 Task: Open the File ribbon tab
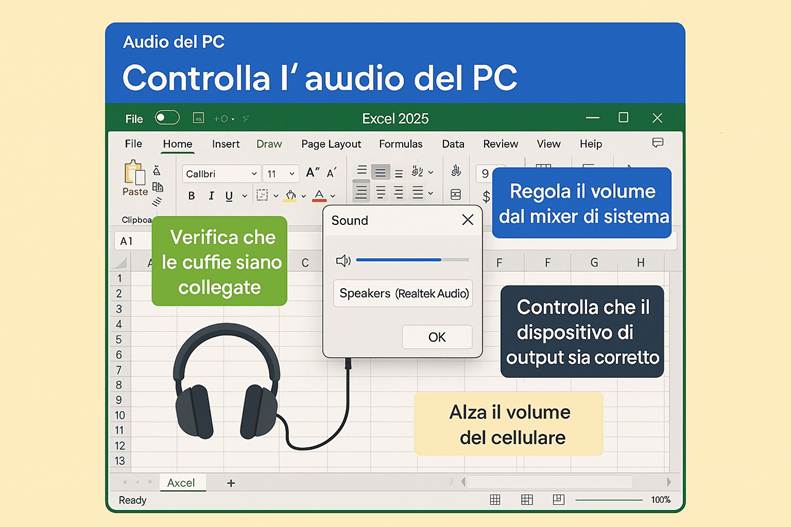coord(133,144)
